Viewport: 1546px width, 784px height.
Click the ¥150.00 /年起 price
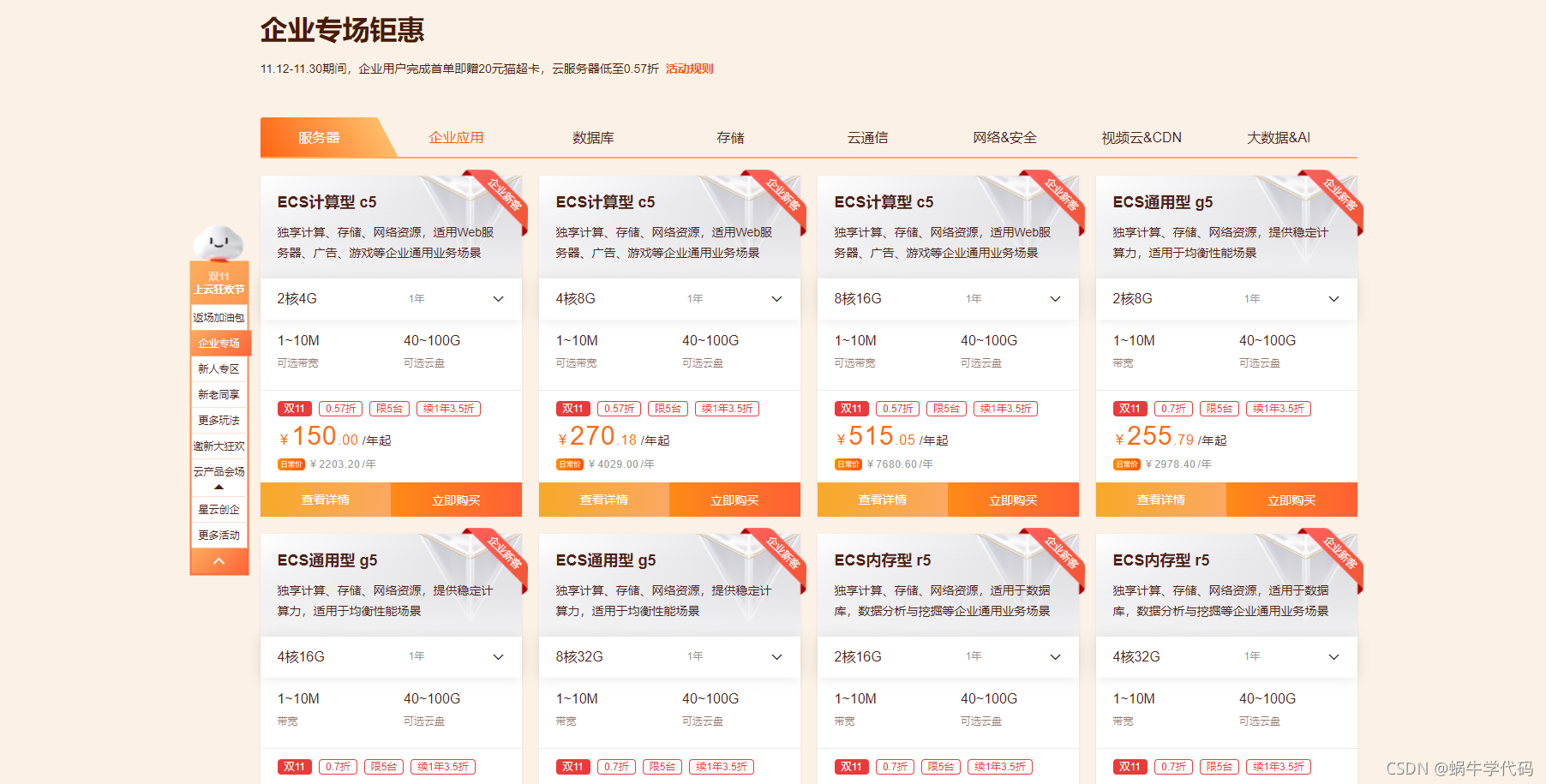(x=334, y=437)
